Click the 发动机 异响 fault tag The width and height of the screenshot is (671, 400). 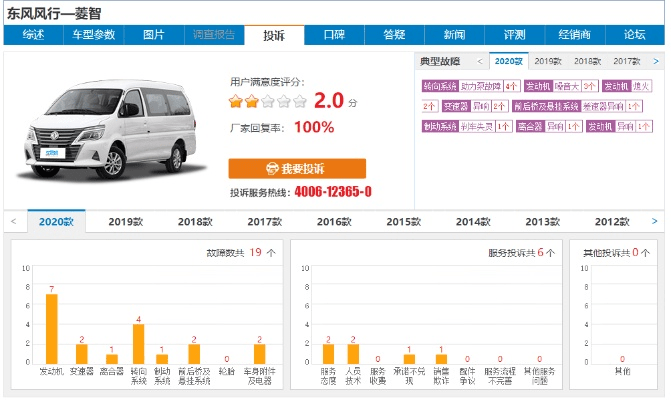pos(619,126)
